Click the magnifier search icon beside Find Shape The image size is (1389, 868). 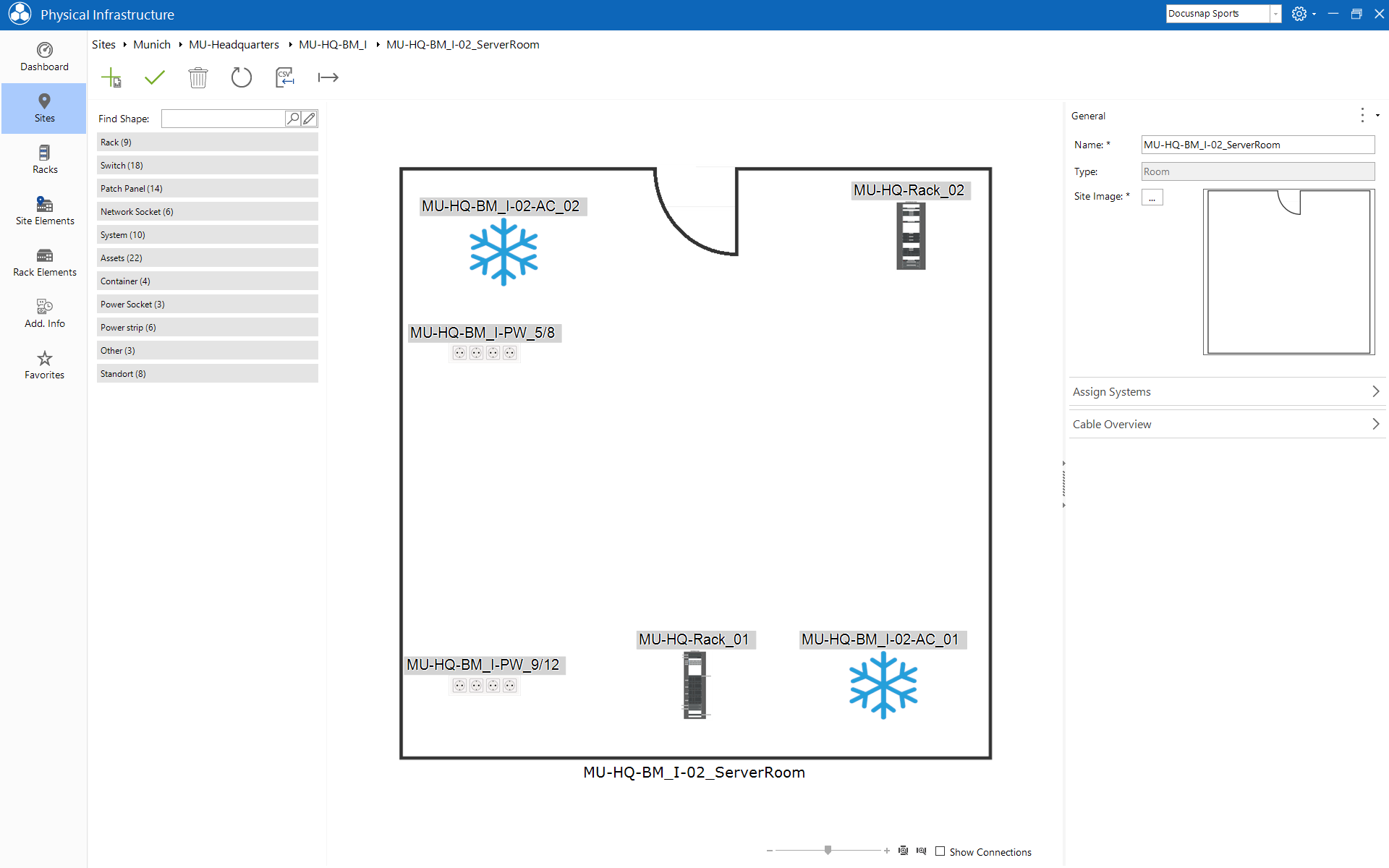point(293,119)
